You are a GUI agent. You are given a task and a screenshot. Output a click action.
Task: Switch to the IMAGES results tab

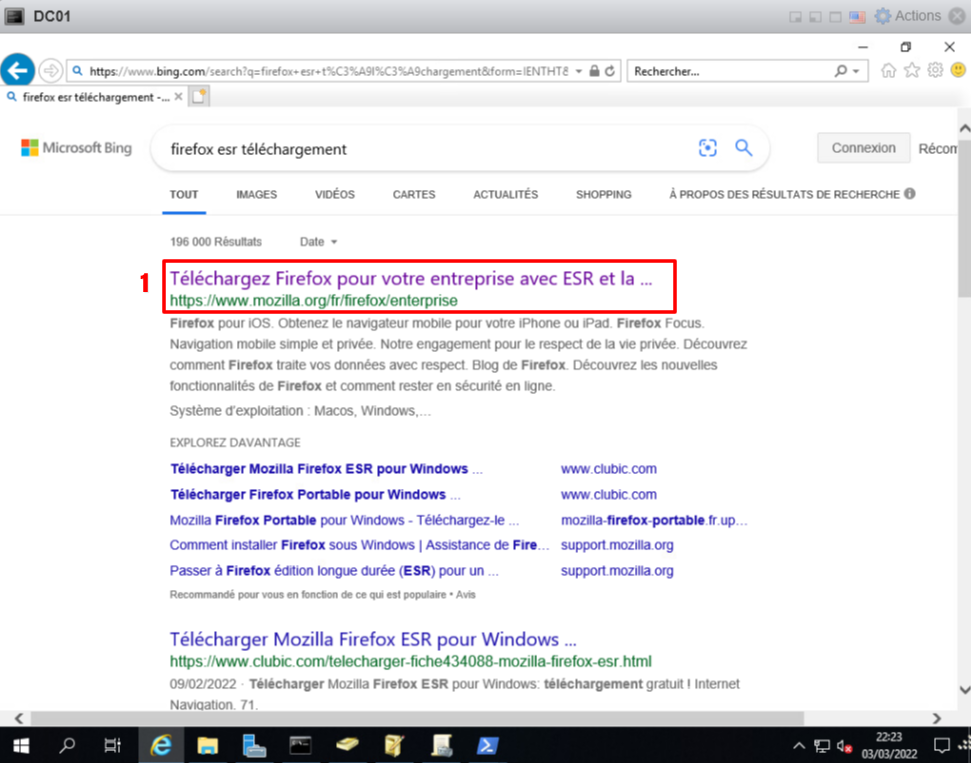pyautogui.click(x=256, y=195)
